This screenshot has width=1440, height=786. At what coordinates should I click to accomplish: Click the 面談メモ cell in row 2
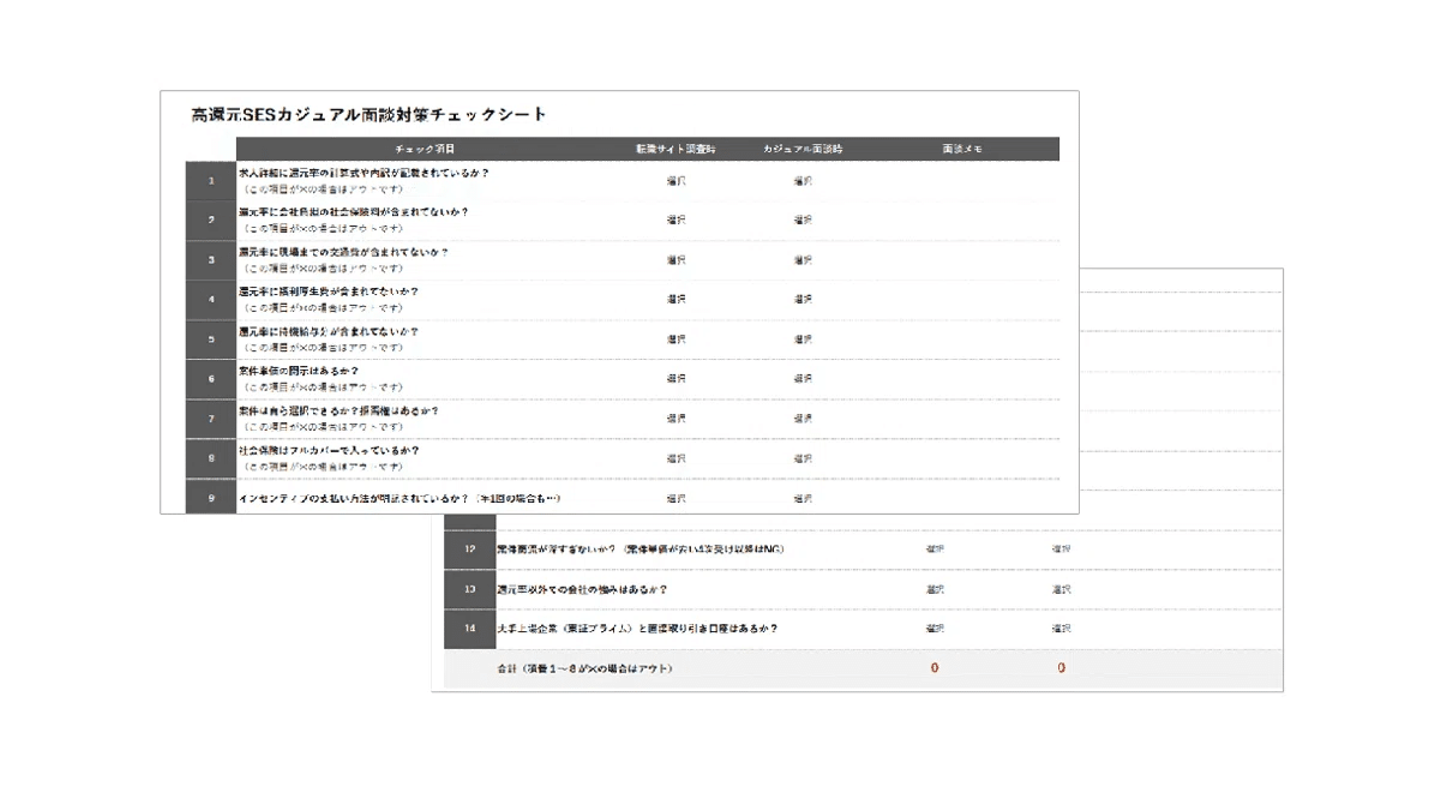pos(962,221)
